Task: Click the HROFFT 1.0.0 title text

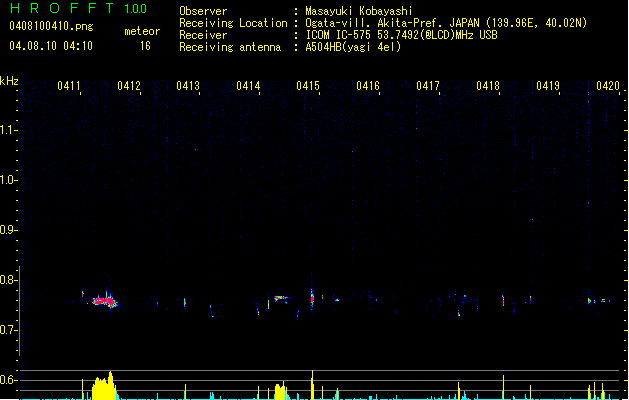Action: [79, 8]
